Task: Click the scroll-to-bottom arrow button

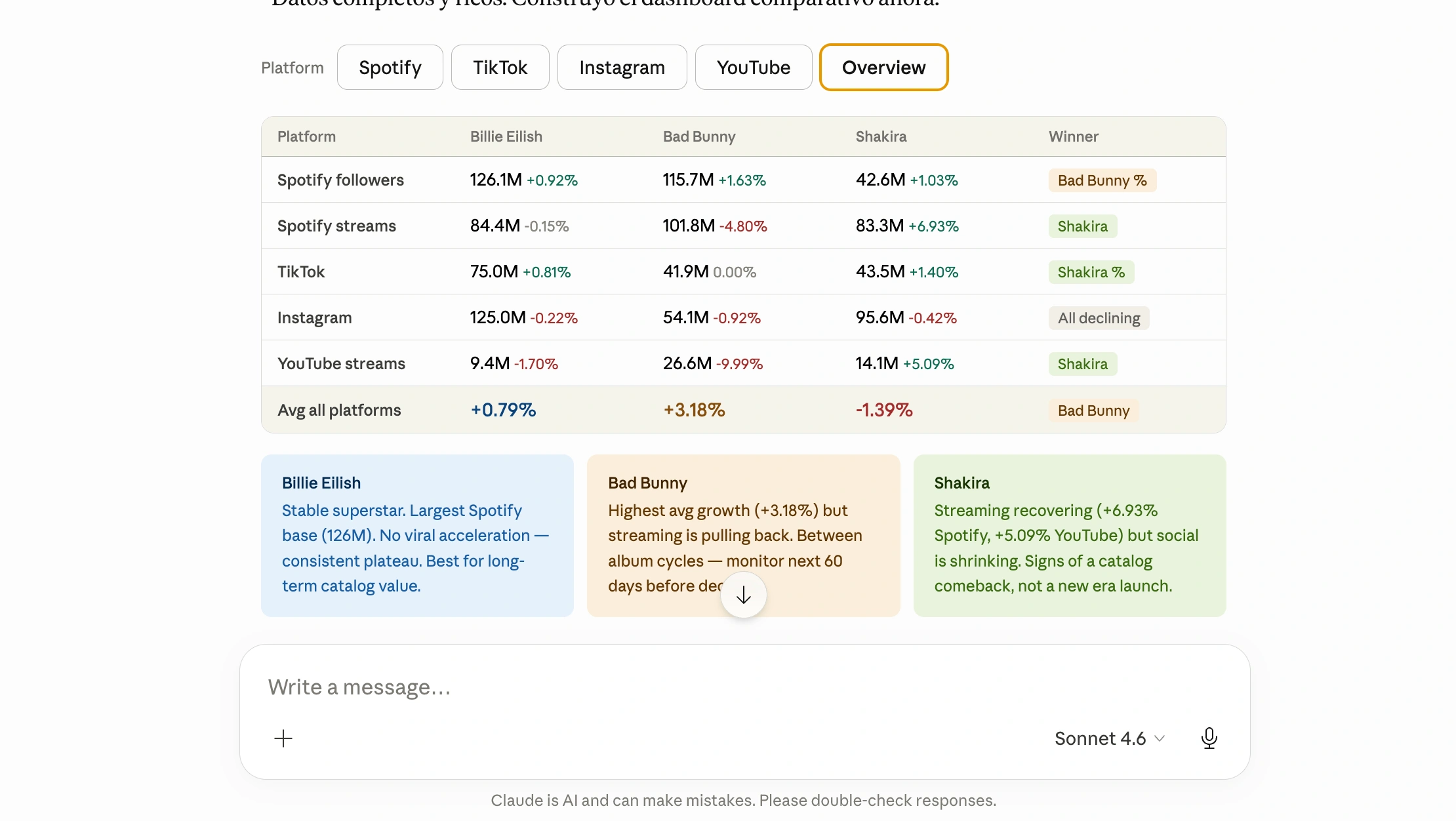Action: click(743, 595)
